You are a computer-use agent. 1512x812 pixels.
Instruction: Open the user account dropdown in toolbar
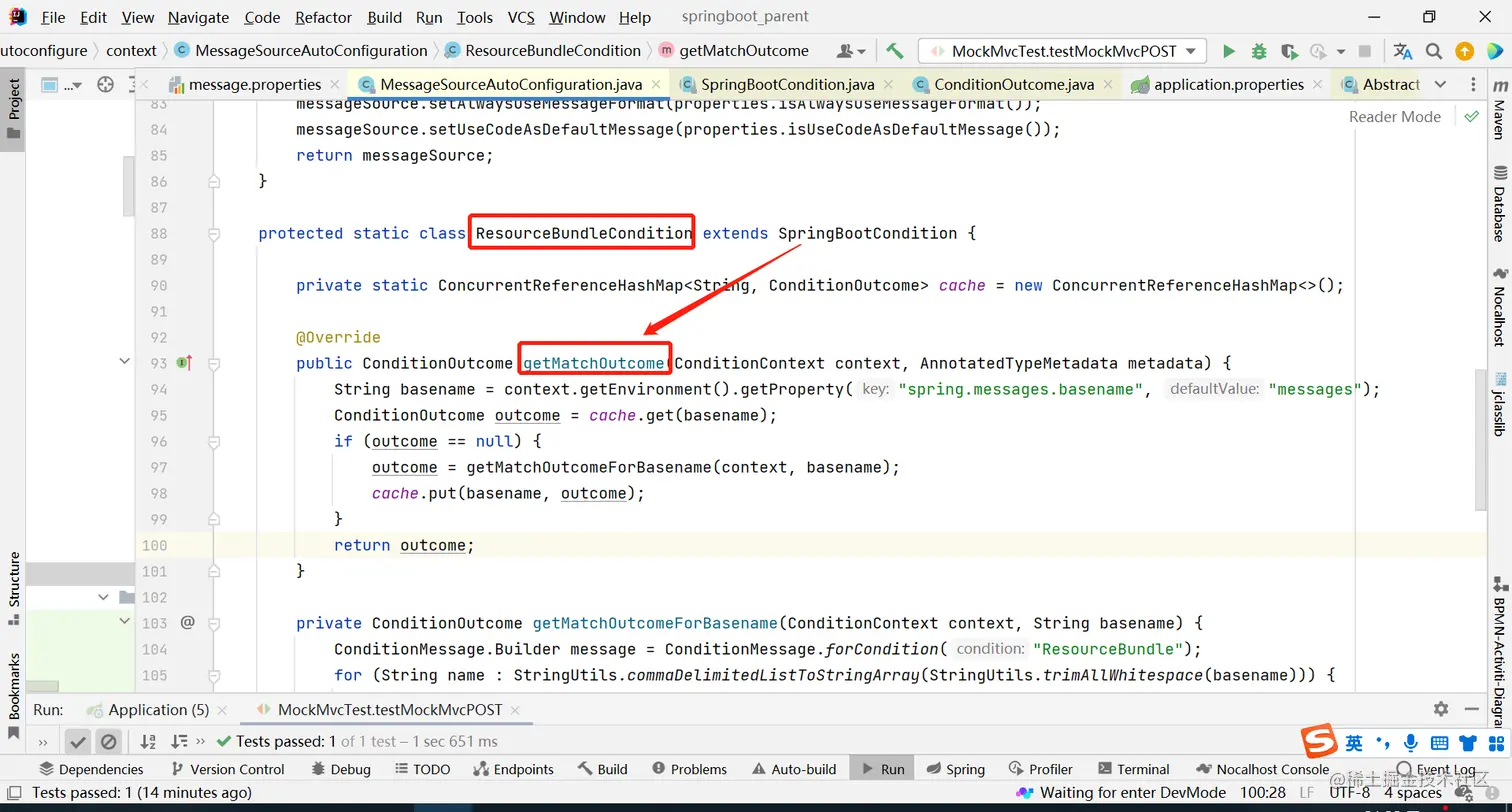tap(850, 51)
